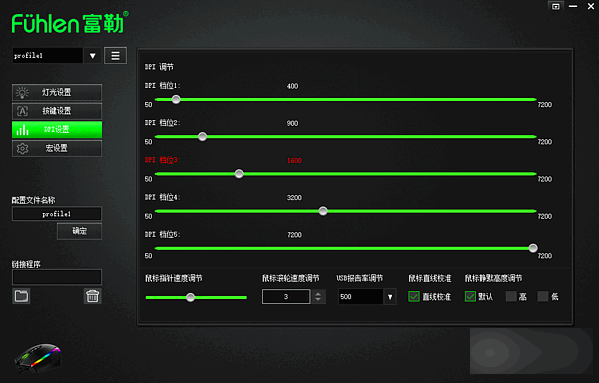Viewport: 599px width, 383px height.
Task: Toggle the 默认 lift height checkbox
Action: click(x=470, y=296)
